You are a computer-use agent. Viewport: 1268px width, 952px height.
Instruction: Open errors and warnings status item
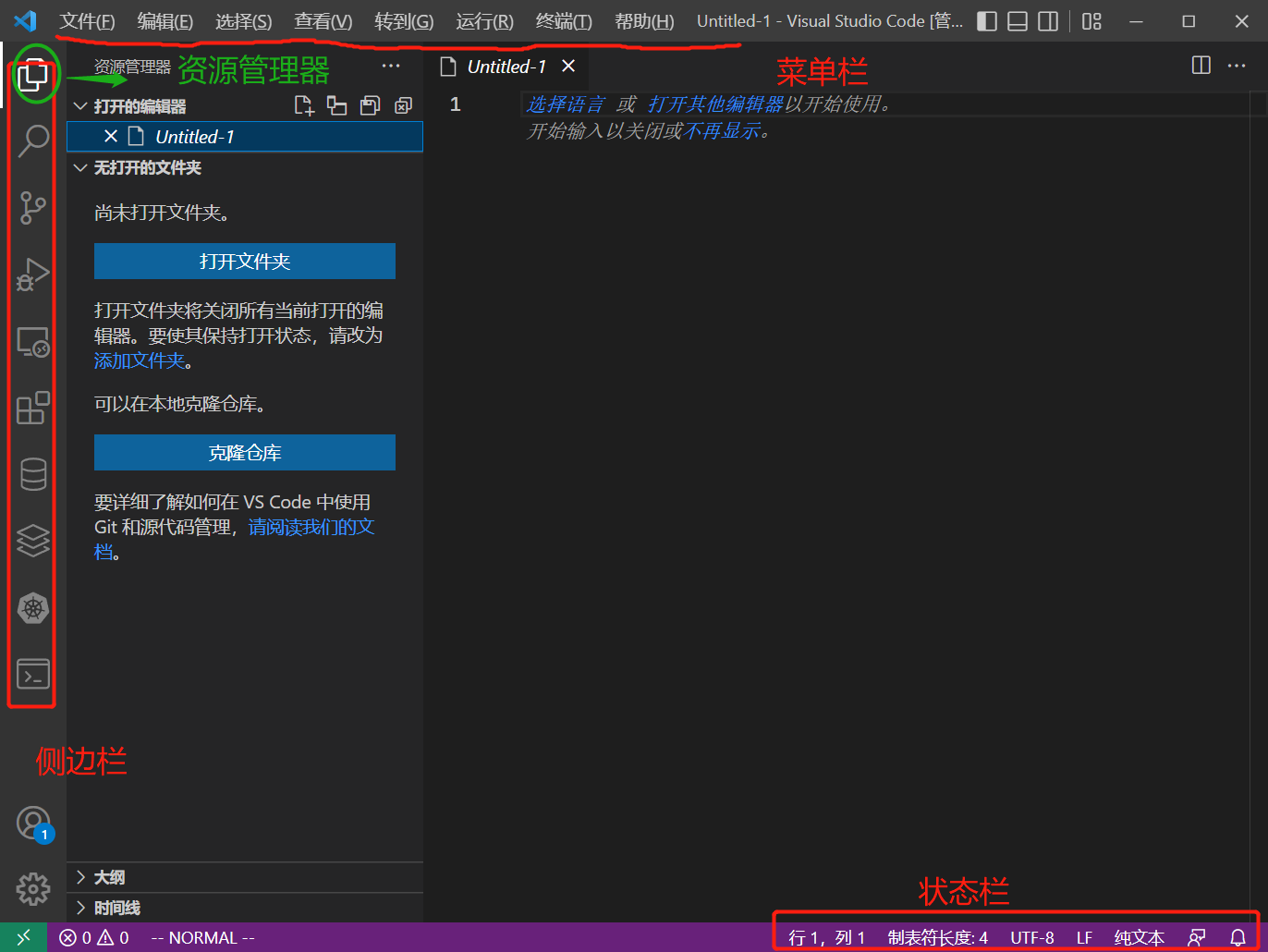[94, 937]
